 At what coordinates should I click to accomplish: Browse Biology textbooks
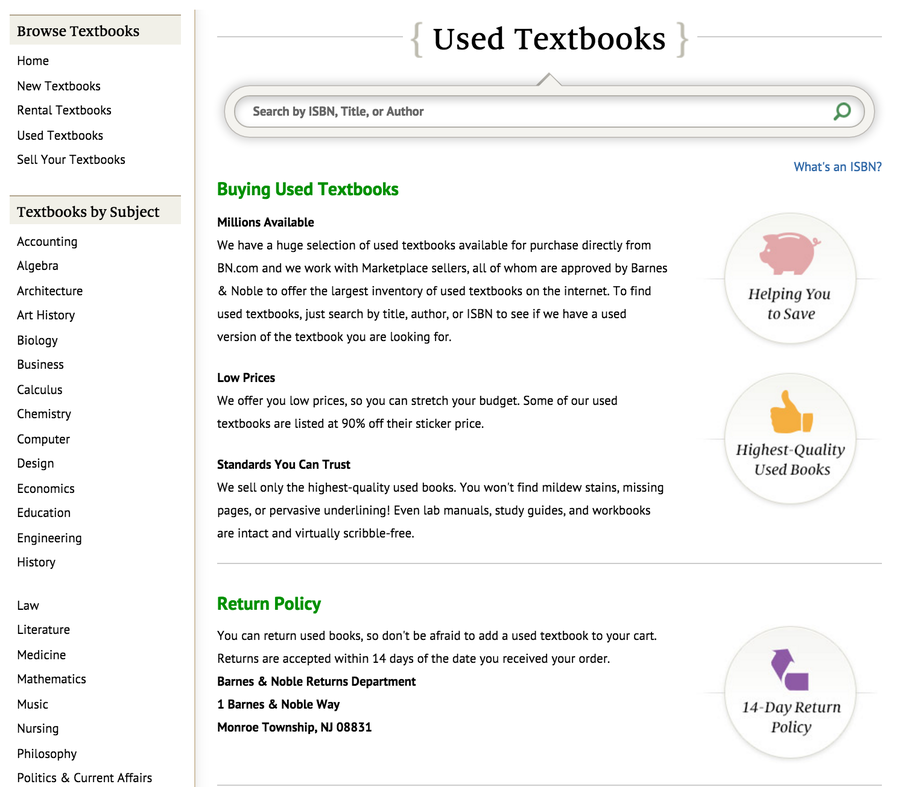pos(37,340)
